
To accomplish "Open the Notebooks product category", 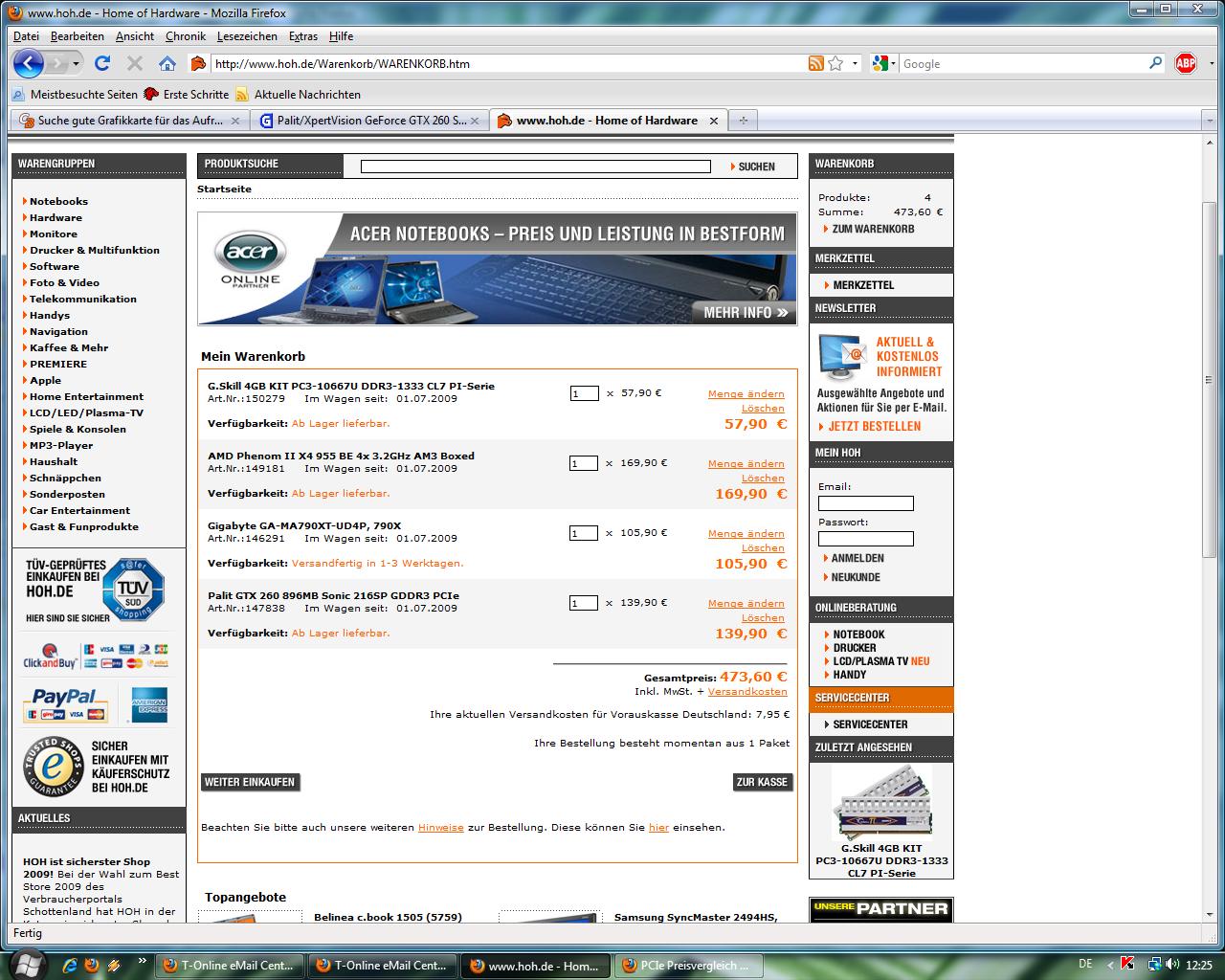I will [x=58, y=202].
